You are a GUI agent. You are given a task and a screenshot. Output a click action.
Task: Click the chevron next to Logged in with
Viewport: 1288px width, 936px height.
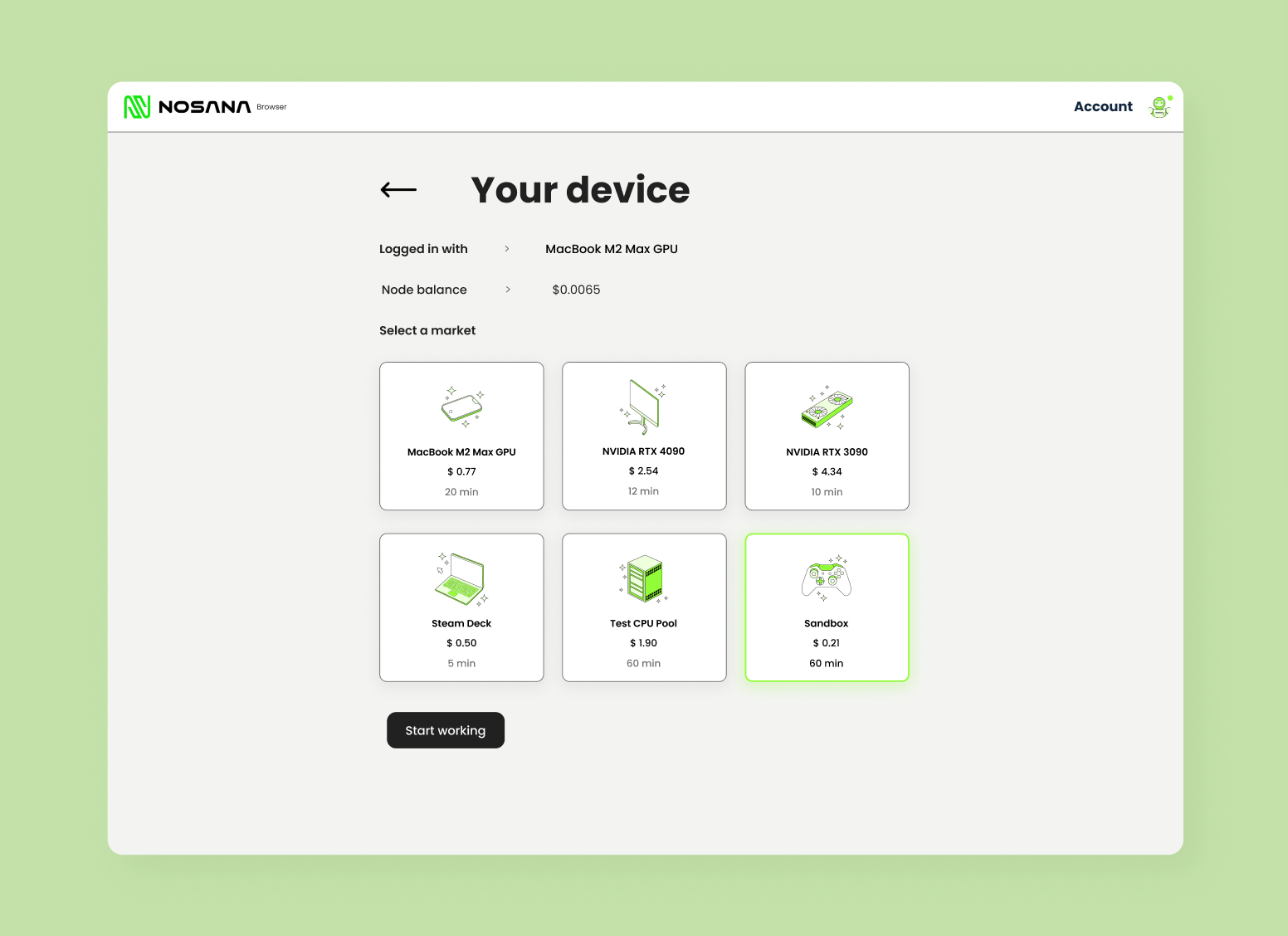pyautogui.click(x=507, y=249)
